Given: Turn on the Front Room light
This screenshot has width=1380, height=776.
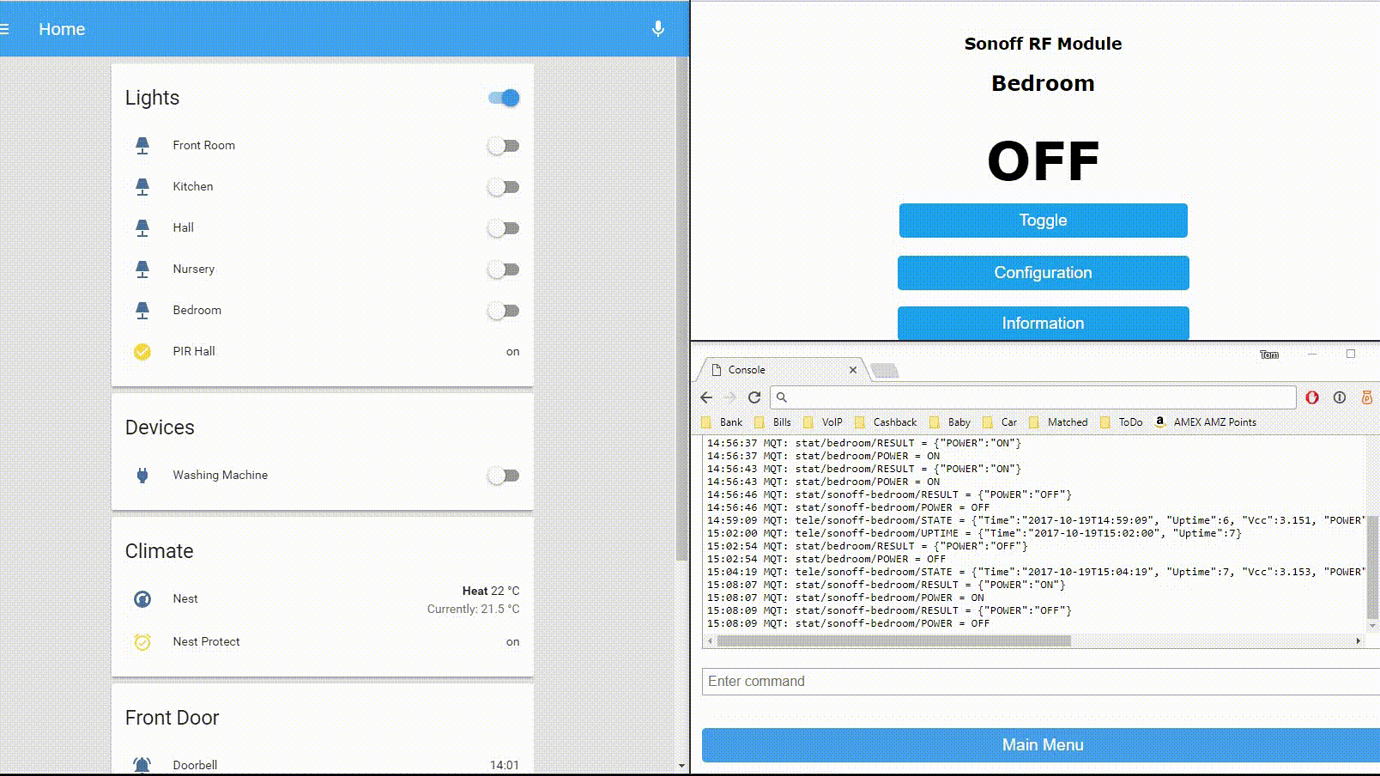Looking at the screenshot, I should (x=503, y=146).
